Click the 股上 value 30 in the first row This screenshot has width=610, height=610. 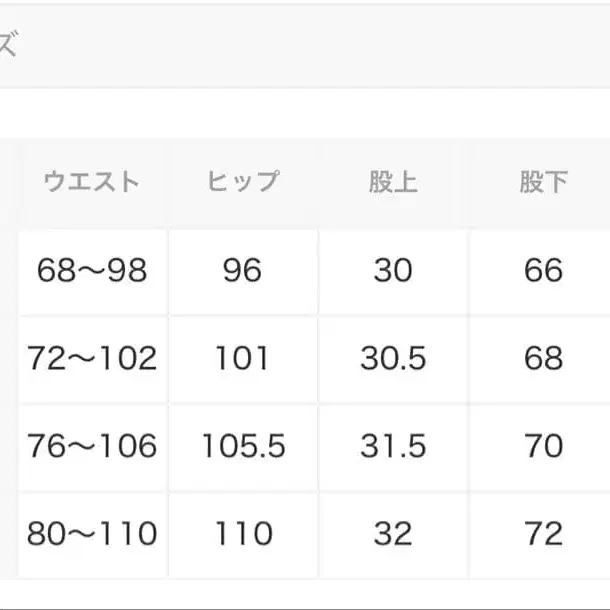(393, 271)
